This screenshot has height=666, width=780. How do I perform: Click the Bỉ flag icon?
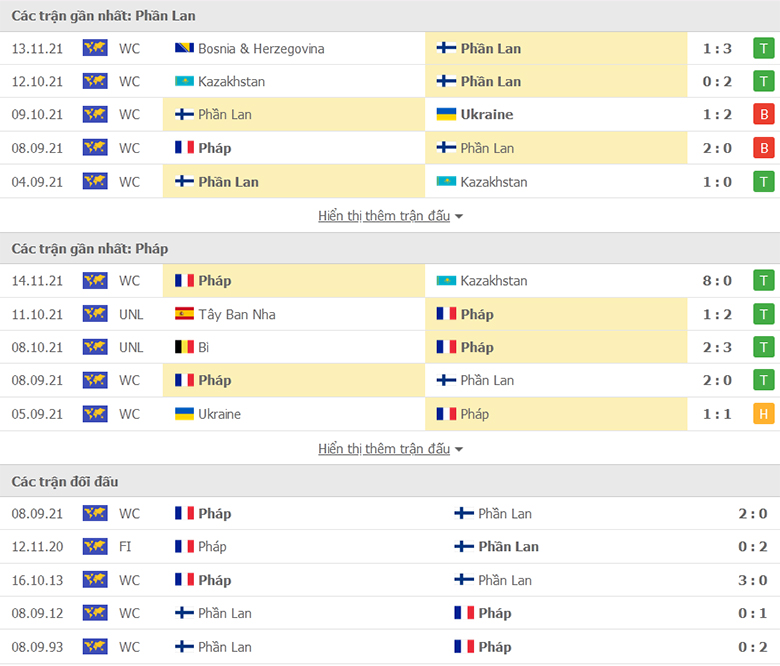tap(184, 347)
